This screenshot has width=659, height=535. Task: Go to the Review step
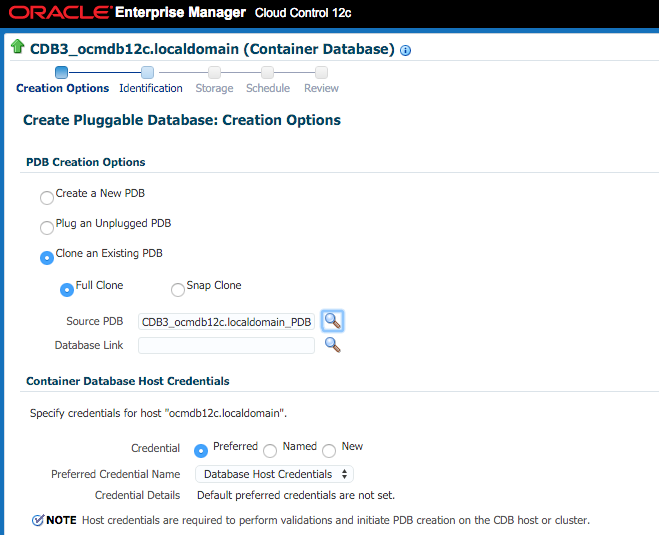tap(322, 88)
